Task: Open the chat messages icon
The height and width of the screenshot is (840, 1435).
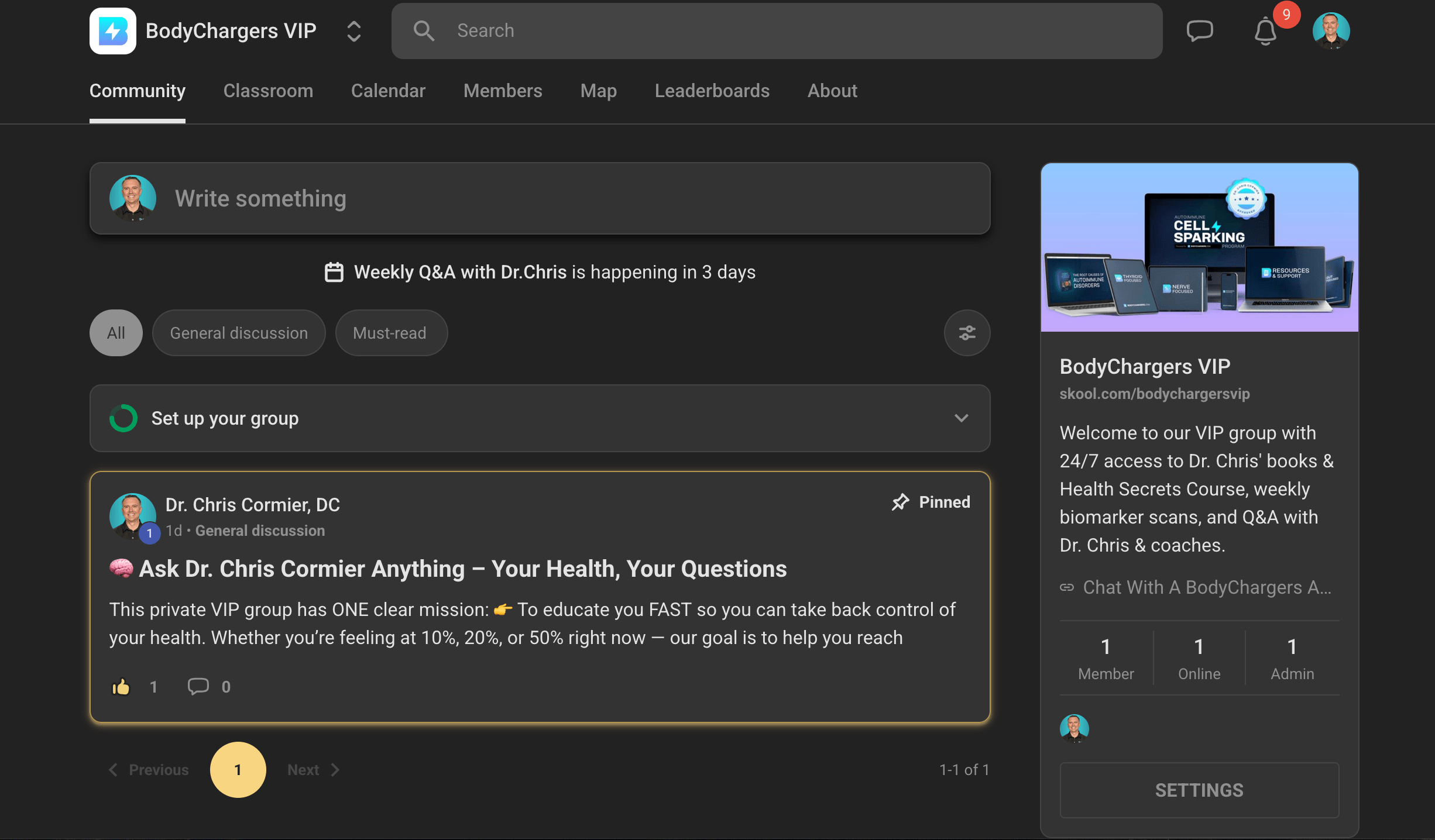Action: [1200, 30]
